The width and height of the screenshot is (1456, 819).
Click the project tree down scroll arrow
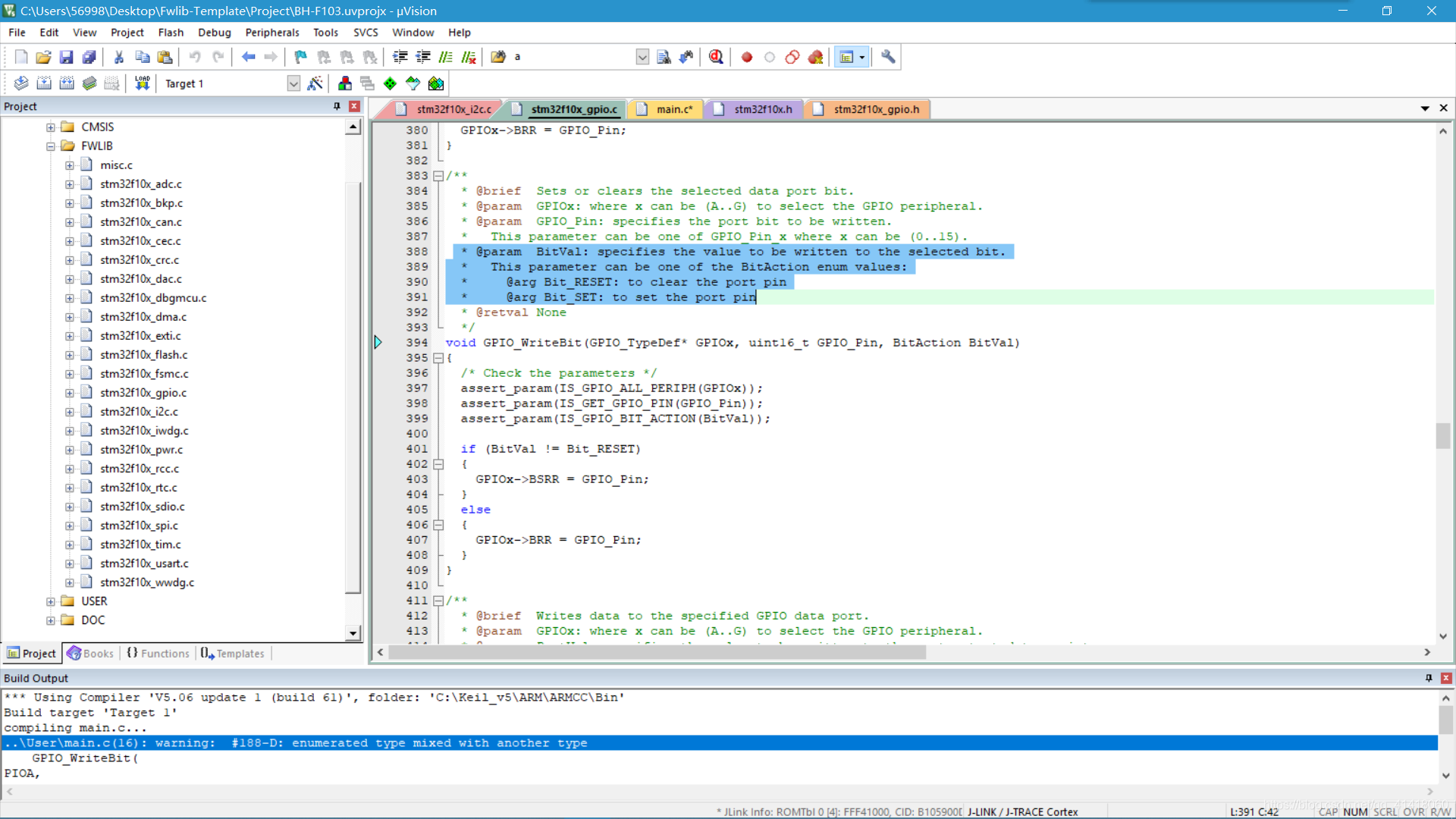coord(353,633)
